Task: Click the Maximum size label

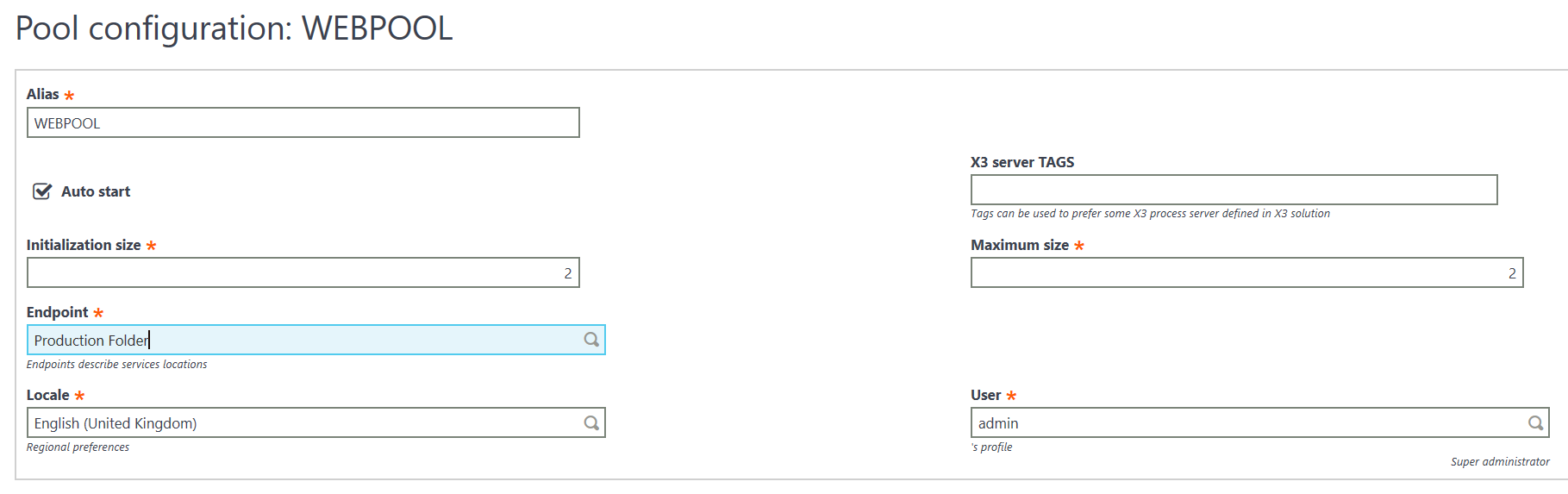Action: click(1020, 245)
